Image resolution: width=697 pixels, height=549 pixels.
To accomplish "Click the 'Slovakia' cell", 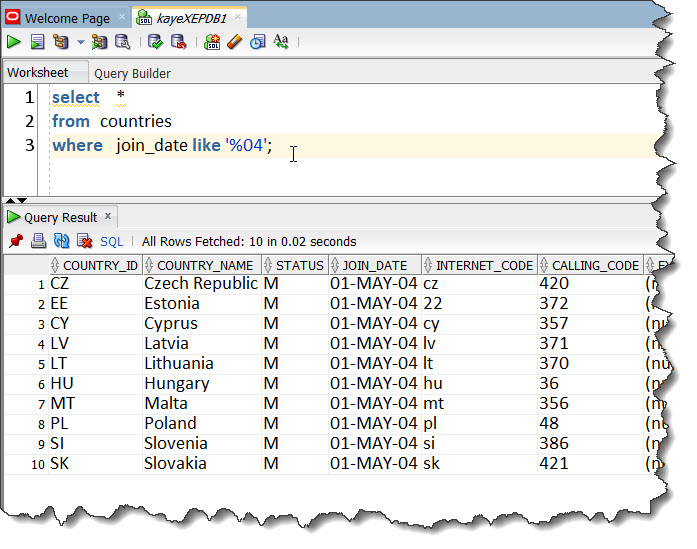I will (201, 464).
